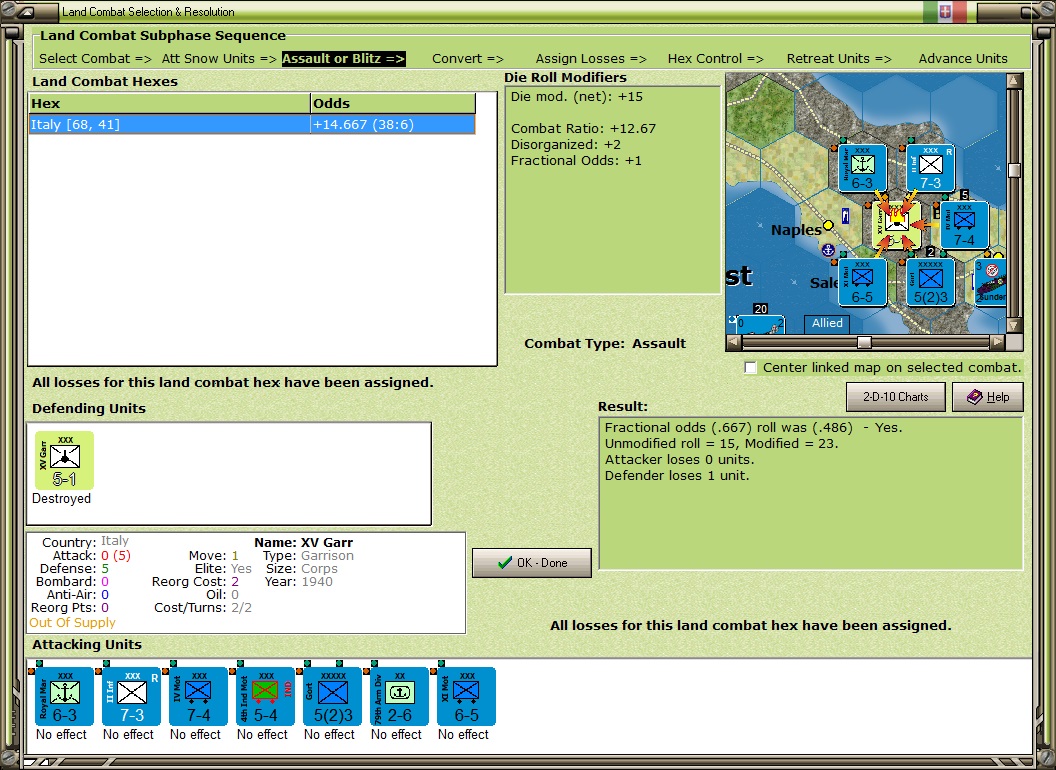The image size is (1056, 770).
Task: Select the Gort 5(2)3 attacking unit
Action: [332, 697]
